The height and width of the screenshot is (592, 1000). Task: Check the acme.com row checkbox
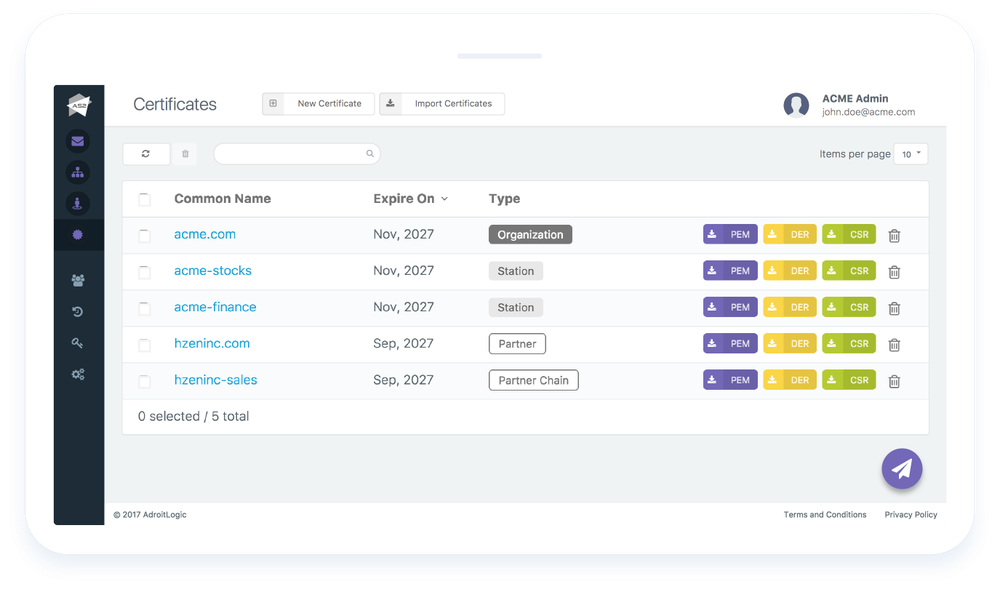click(145, 235)
